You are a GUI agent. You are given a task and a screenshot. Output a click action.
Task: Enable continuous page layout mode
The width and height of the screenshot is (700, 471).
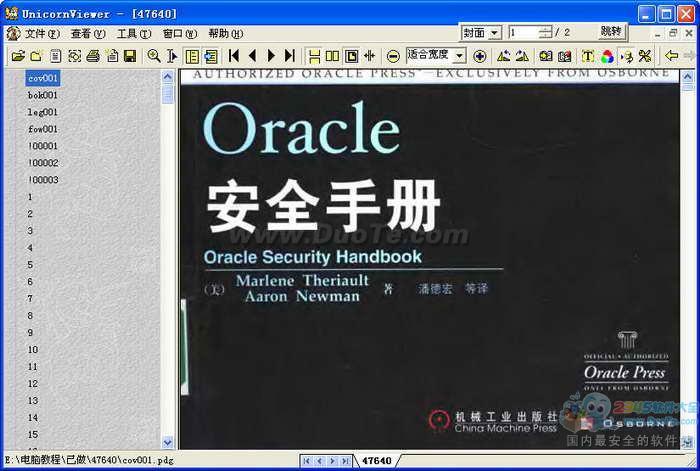pos(314,56)
